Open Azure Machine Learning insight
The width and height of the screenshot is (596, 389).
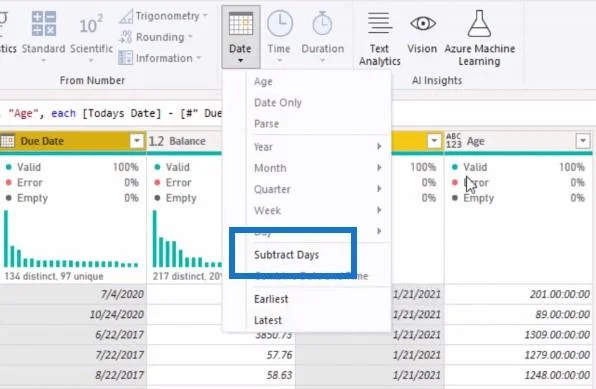tap(480, 38)
